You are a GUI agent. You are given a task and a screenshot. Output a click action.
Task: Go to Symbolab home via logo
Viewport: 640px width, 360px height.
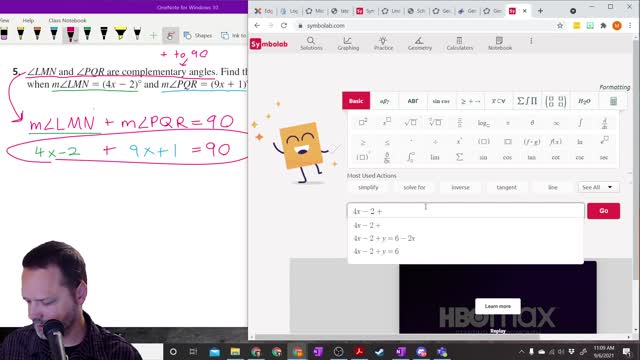tap(269, 44)
